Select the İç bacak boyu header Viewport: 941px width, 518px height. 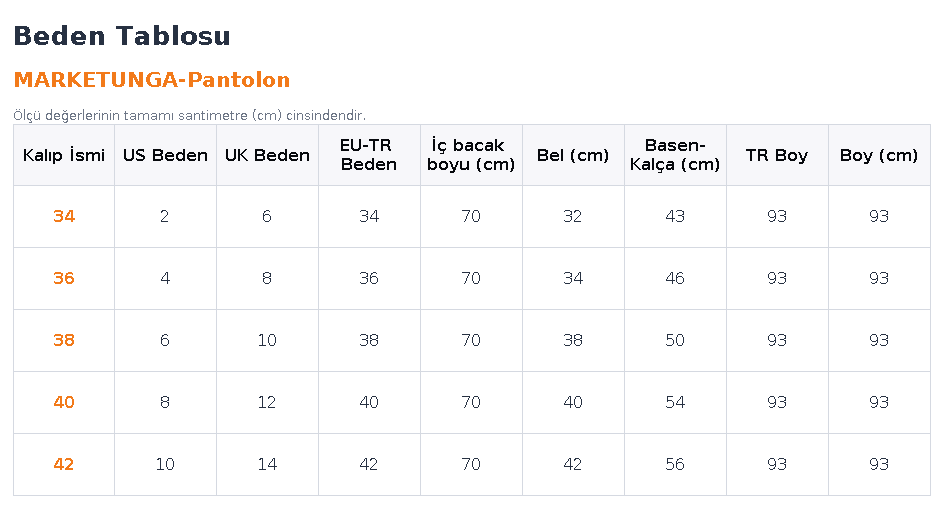click(x=471, y=155)
